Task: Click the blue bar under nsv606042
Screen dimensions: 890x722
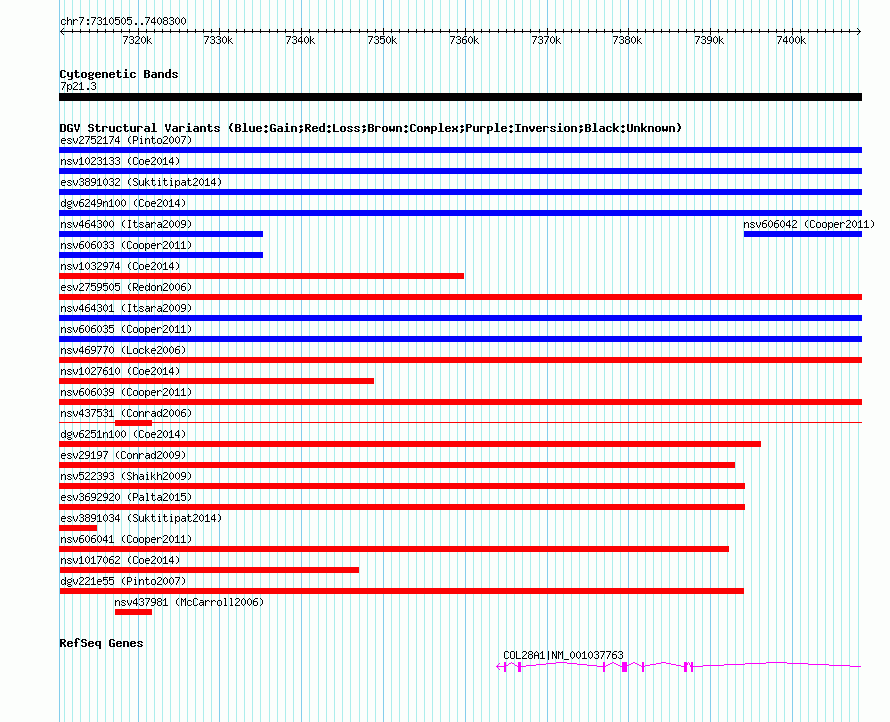Action: click(x=803, y=234)
